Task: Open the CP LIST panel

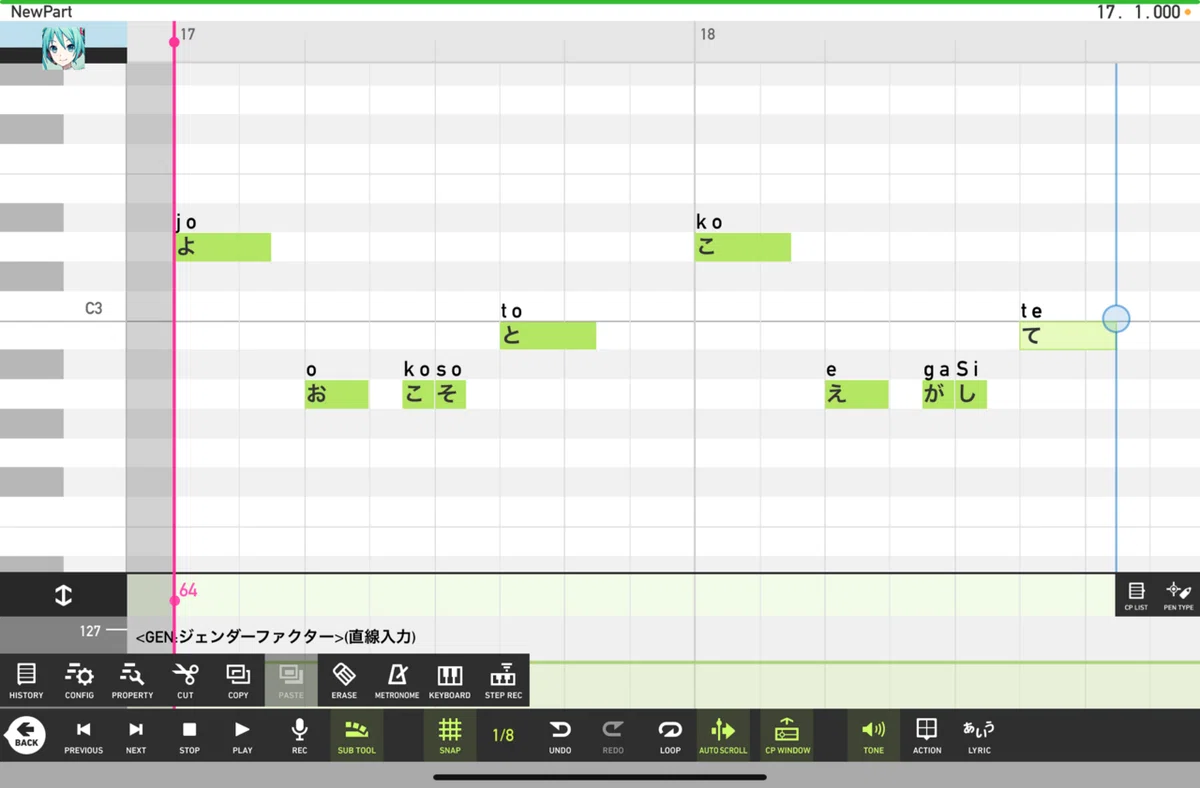Action: click(1136, 596)
